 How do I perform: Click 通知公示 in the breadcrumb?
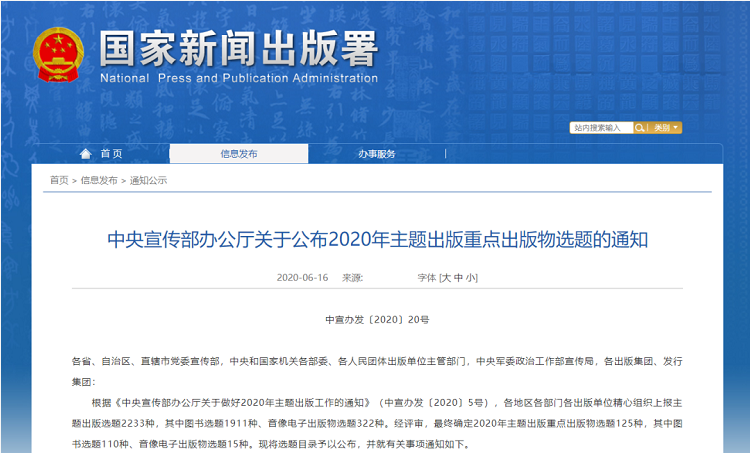click(x=148, y=180)
